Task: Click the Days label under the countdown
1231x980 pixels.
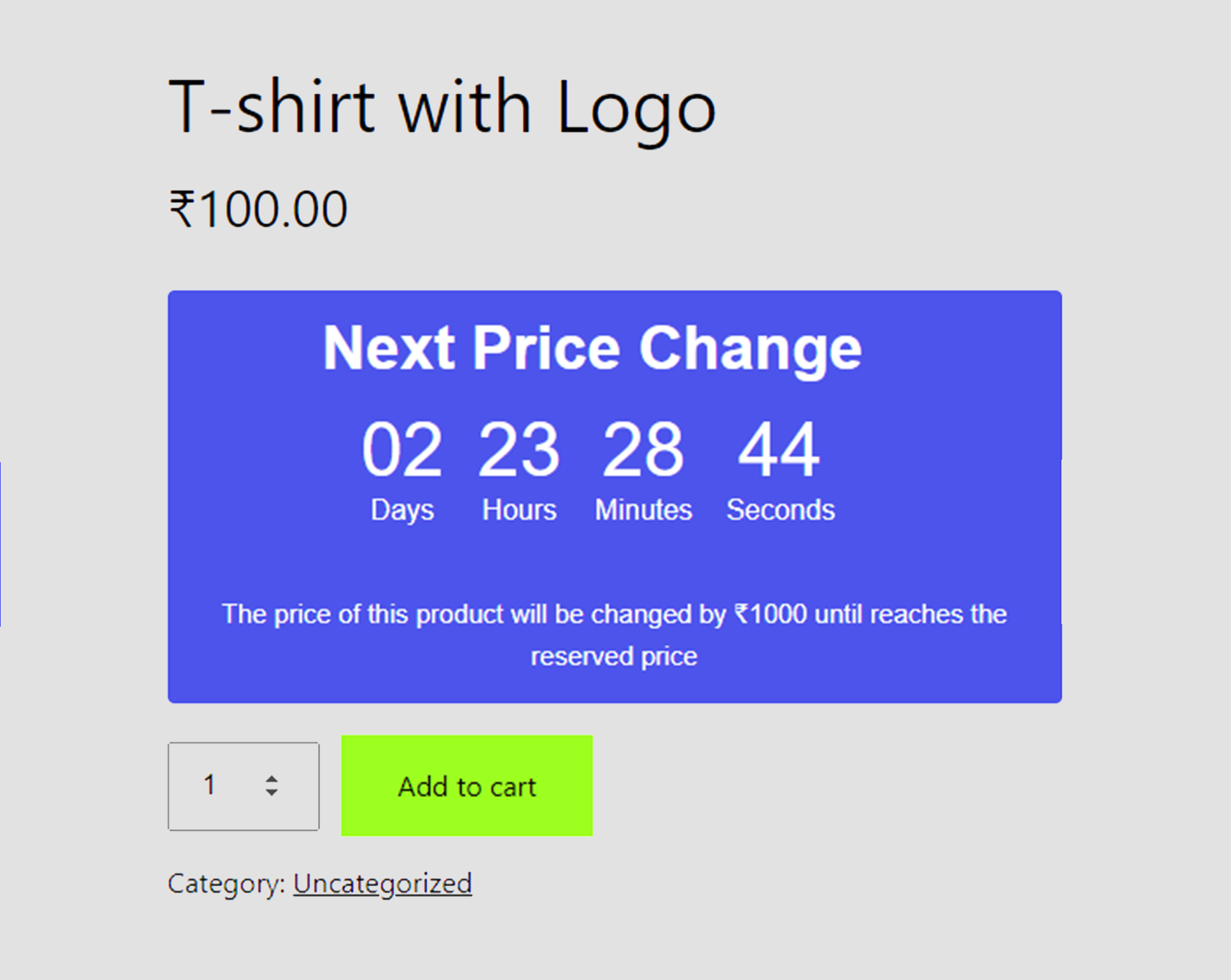Action: [402, 510]
